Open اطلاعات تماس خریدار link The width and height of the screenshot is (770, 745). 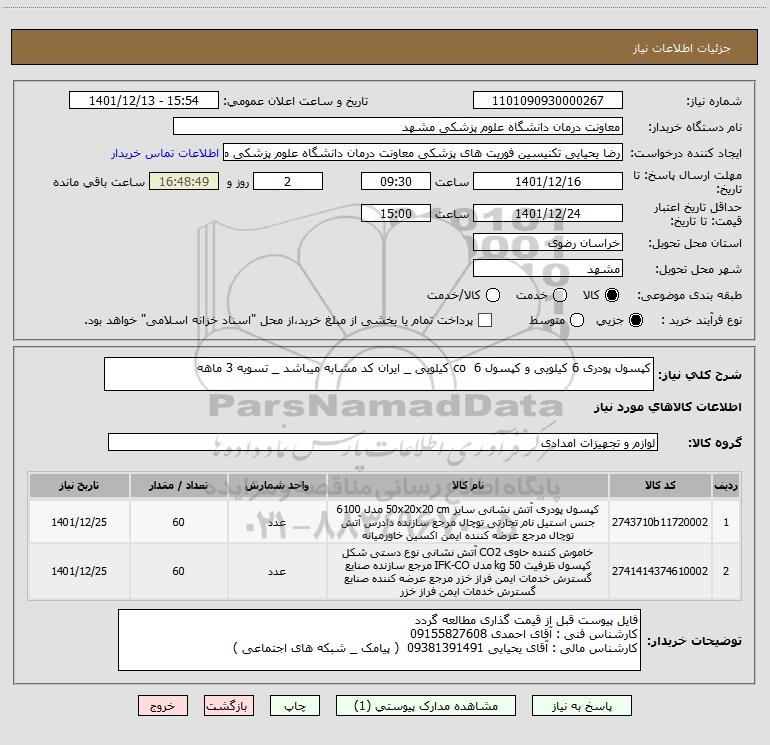[x=165, y=153]
